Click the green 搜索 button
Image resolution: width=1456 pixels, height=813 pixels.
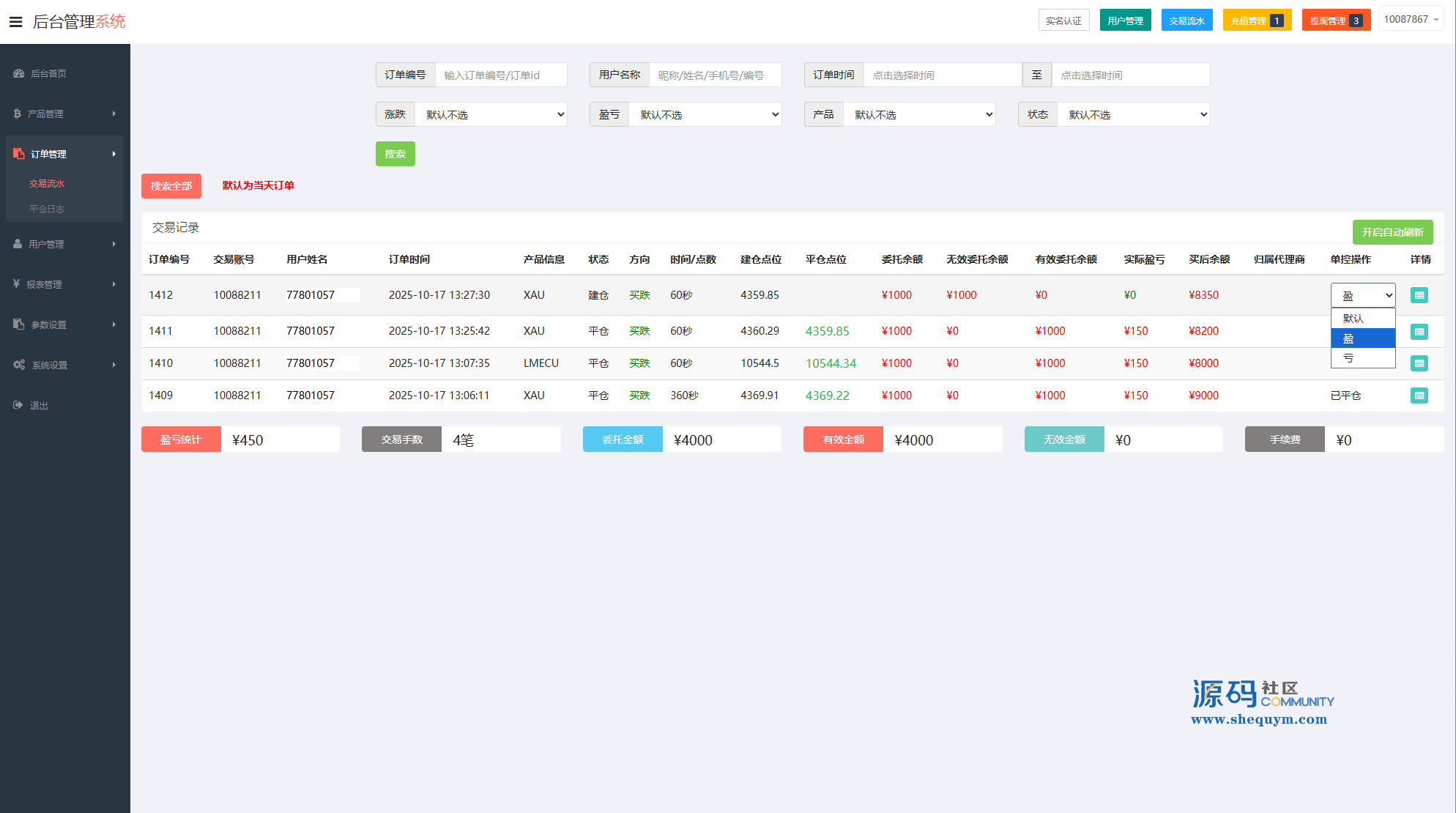(395, 154)
